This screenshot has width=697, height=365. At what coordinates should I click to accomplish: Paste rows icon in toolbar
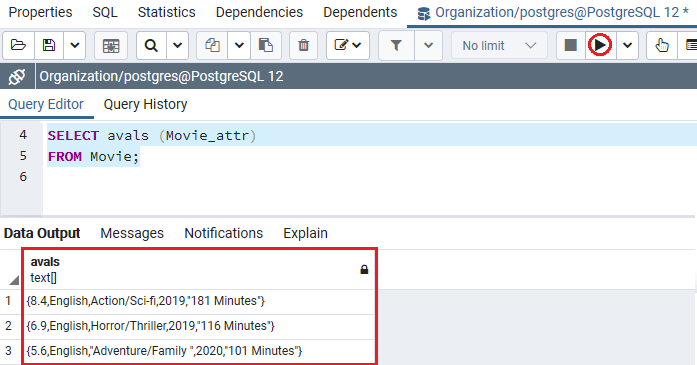pyautogui.click(x=266, y=45)
